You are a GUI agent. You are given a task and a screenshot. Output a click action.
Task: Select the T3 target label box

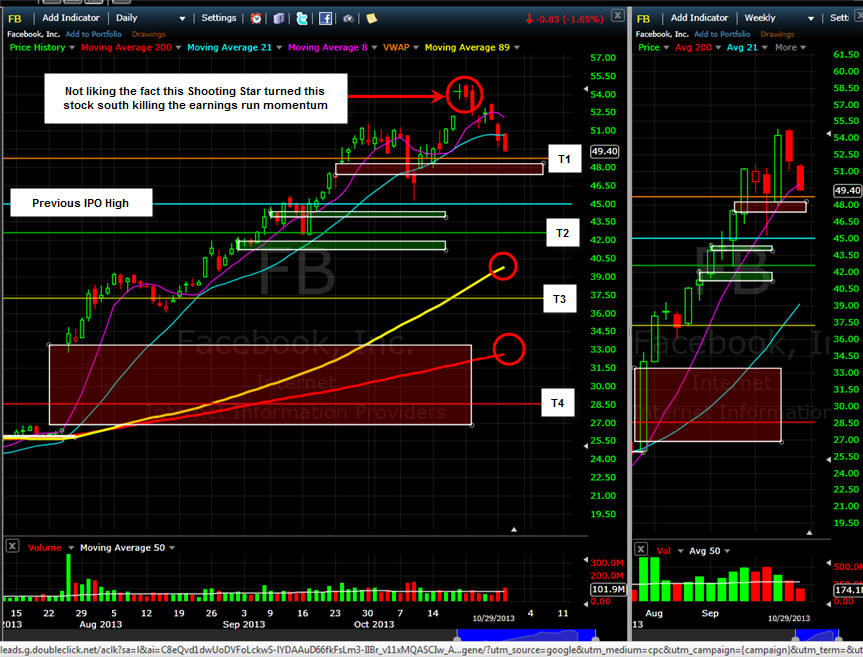[560, 299]
